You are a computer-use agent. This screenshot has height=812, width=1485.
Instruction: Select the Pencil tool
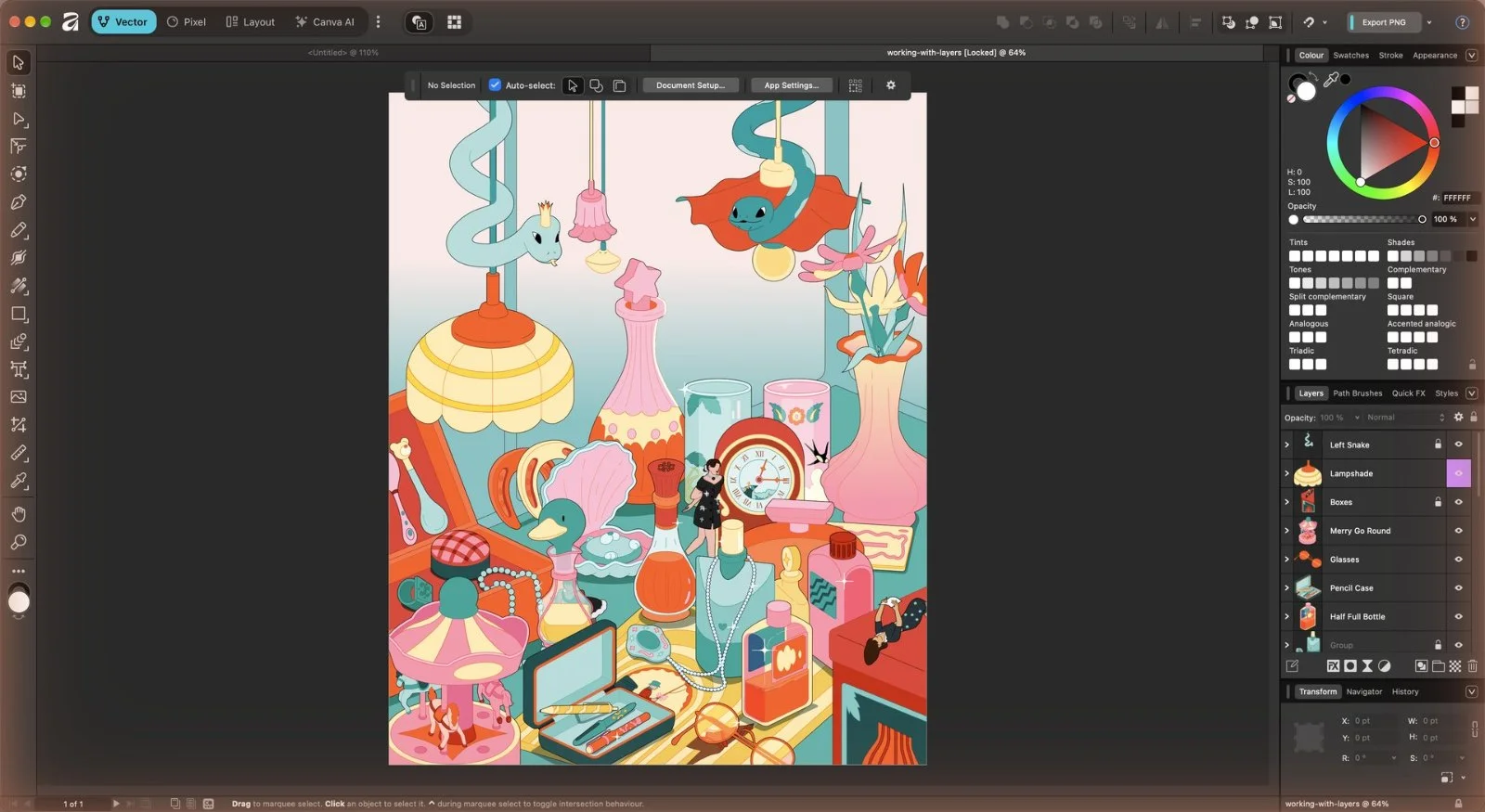pos(19,230)
